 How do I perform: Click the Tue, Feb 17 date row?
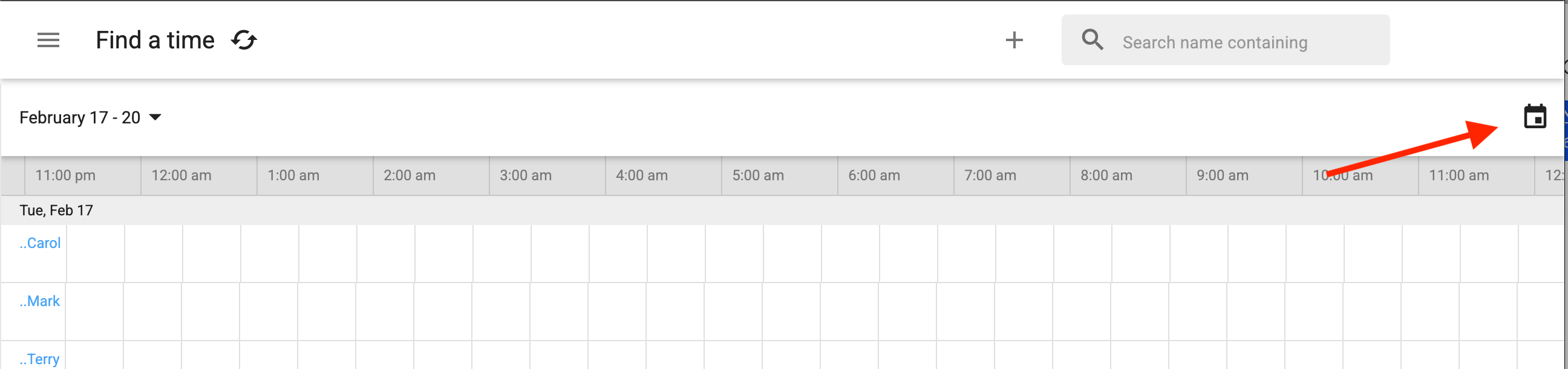[57, 210]
